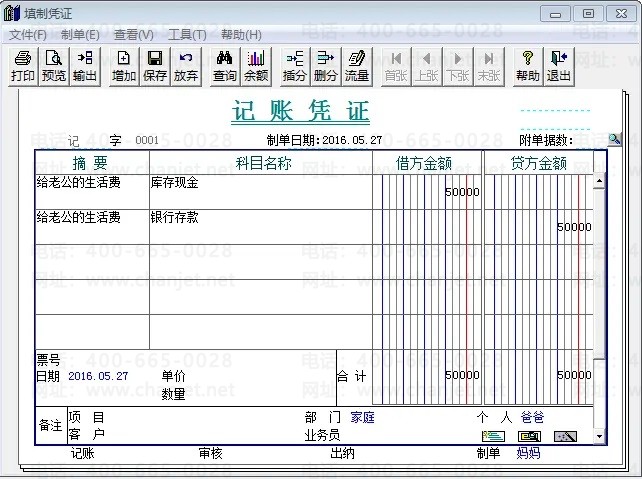Screen dimensions: 642x479
Task: Click the scroll-down arrow of voucher scrollbar
Action: click(600, 437)
